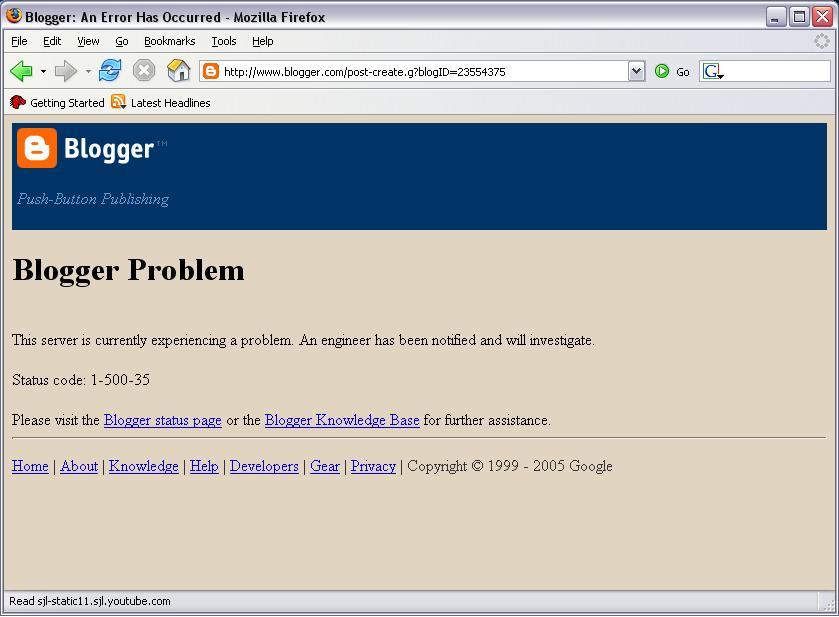The image size is (839, 617).
Task: Click the URL address field
Action: tap(423, 72)
